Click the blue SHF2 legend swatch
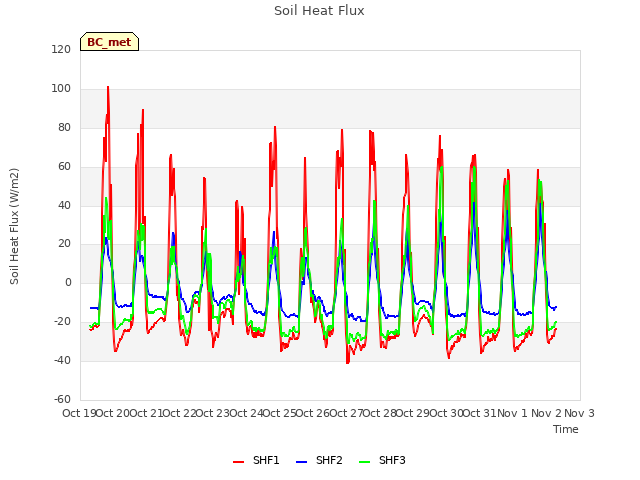Screen dimensions: 640x480 [301, 462]
